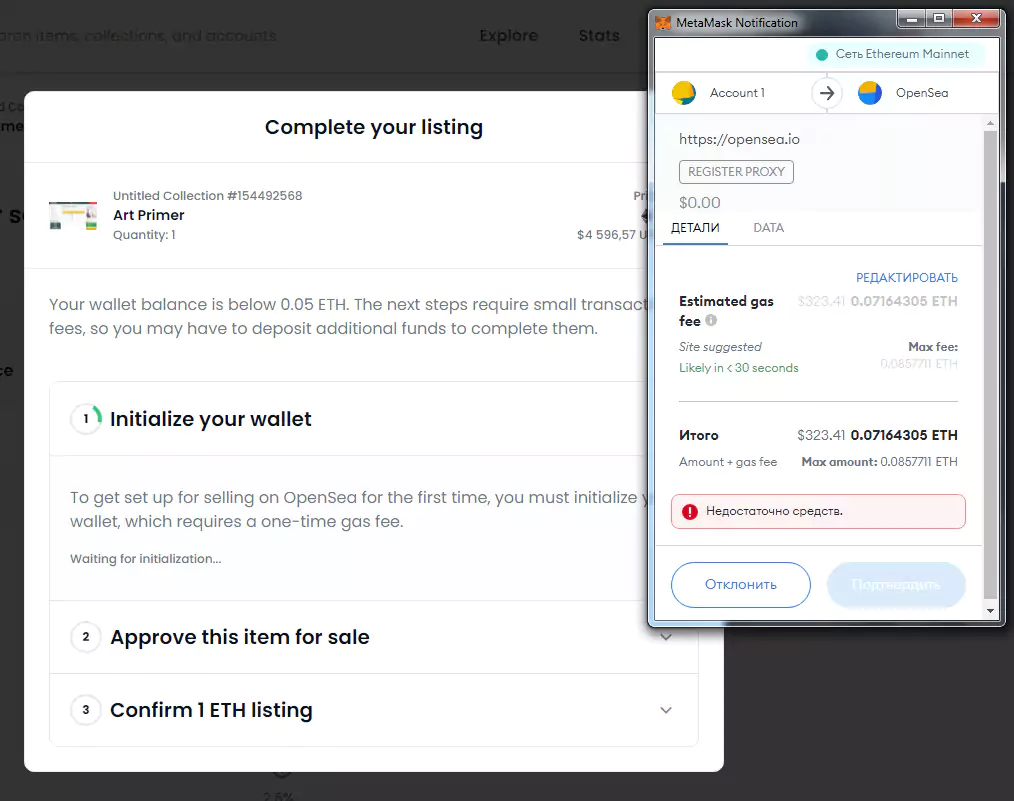This screenshot has height=801, width=1014.
Task: Click the Likely in < 30 seconds text
Action: click(x=739, y=368)
